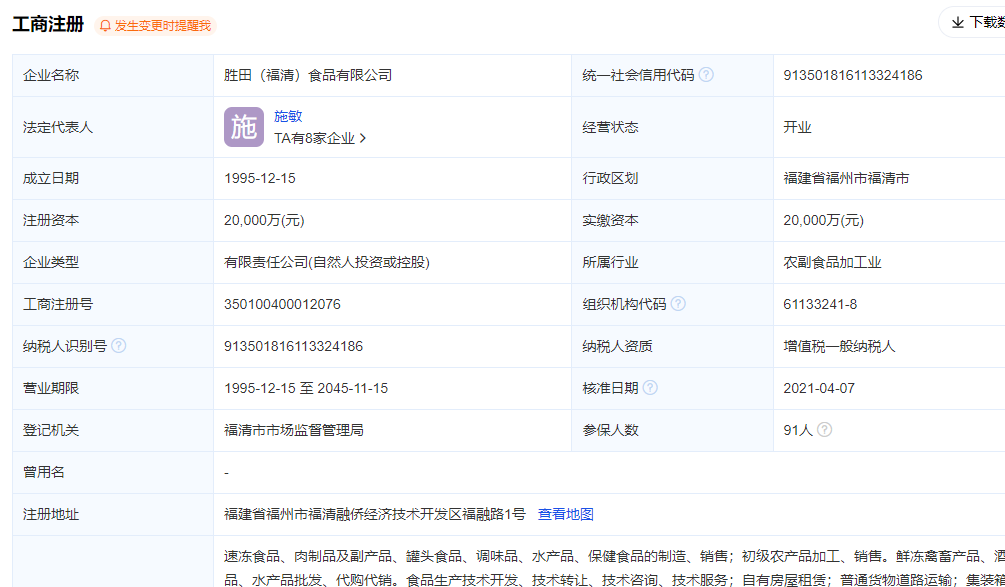The width and height of the screenshot is (1005, 587).
Task: Open help icon beside 核准日期
Action: click(x=650, y=388)
